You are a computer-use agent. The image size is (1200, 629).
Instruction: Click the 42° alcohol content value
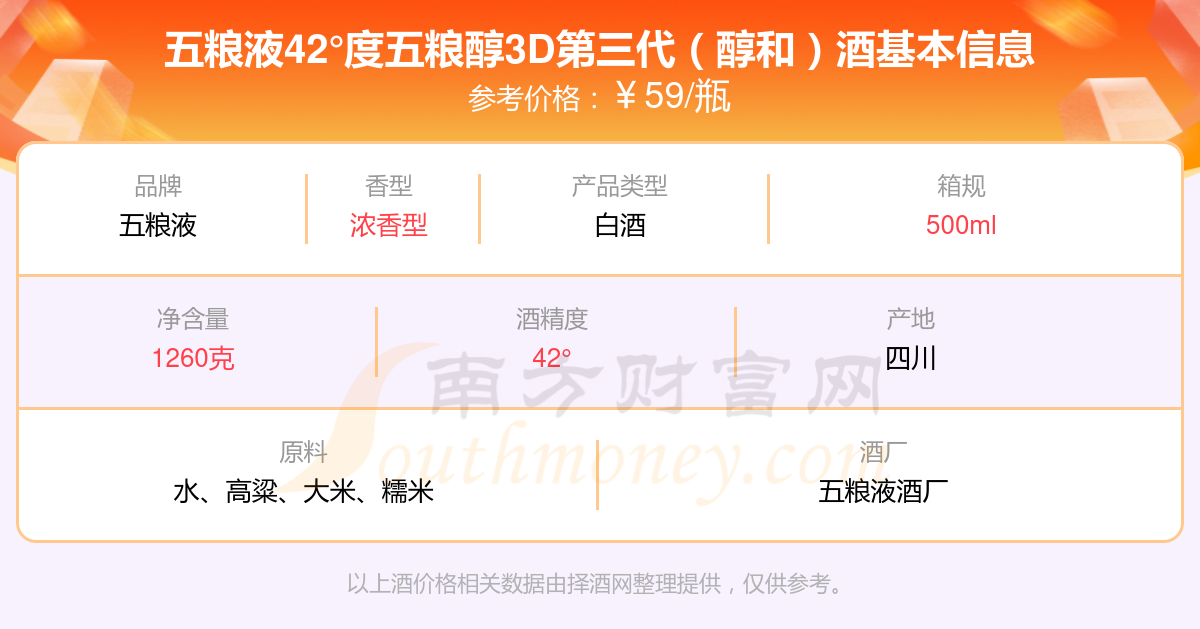pyautogui.click(x=552, y=358)
